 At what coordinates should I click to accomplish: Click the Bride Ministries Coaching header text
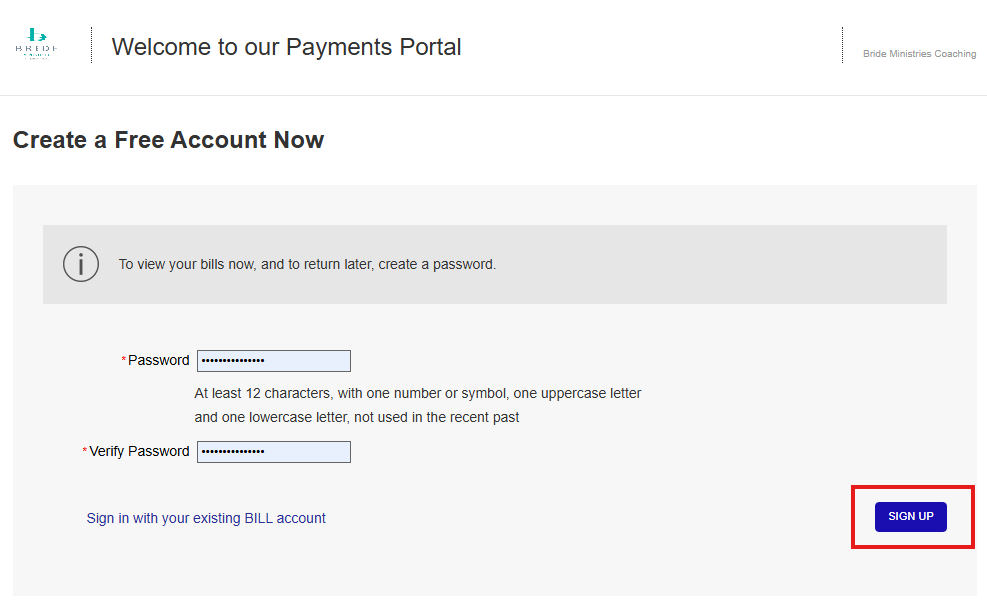[919, 54]
